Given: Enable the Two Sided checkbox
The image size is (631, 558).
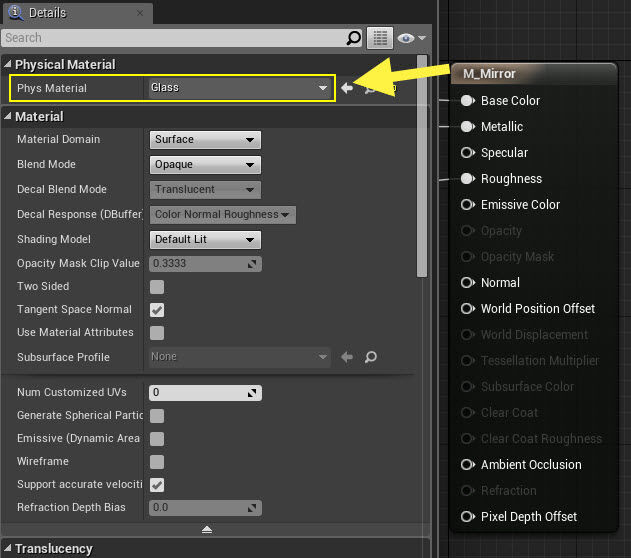Looking at the screenshot, I should [x=157, y=287].
